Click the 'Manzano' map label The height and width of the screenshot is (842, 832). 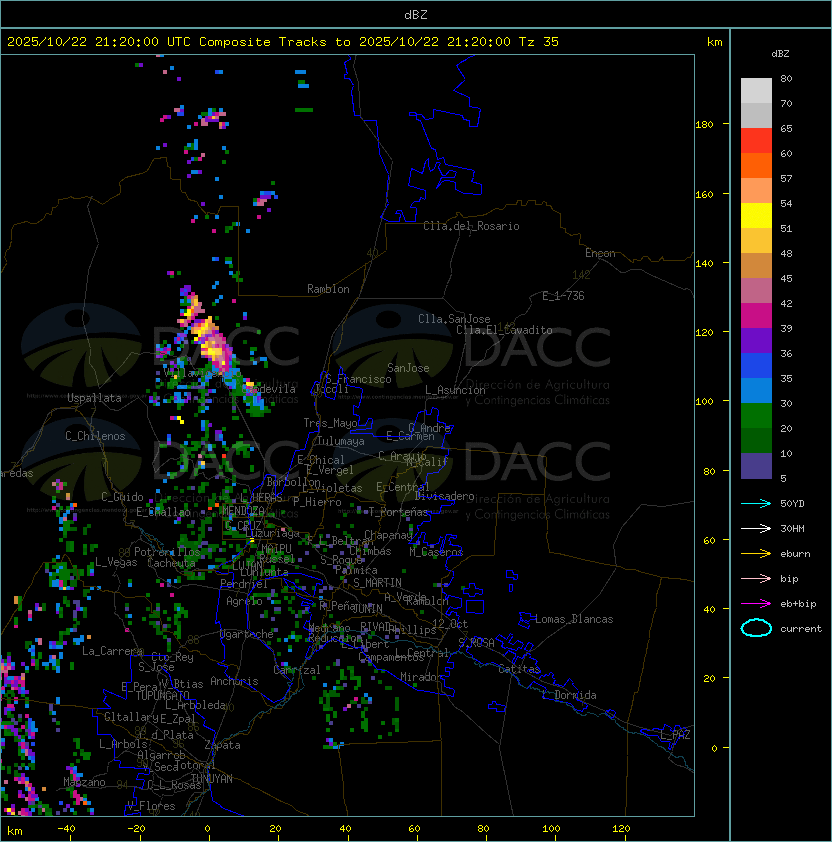tap(84, 782)
